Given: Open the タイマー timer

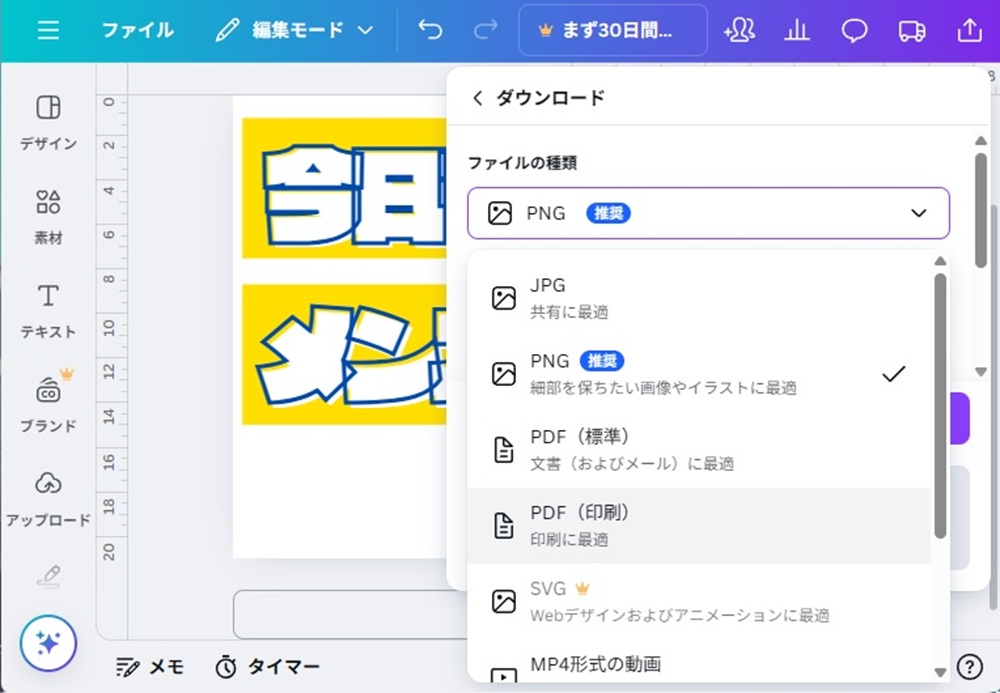Looking at the screenshot, I should click(x=268, y=667).
